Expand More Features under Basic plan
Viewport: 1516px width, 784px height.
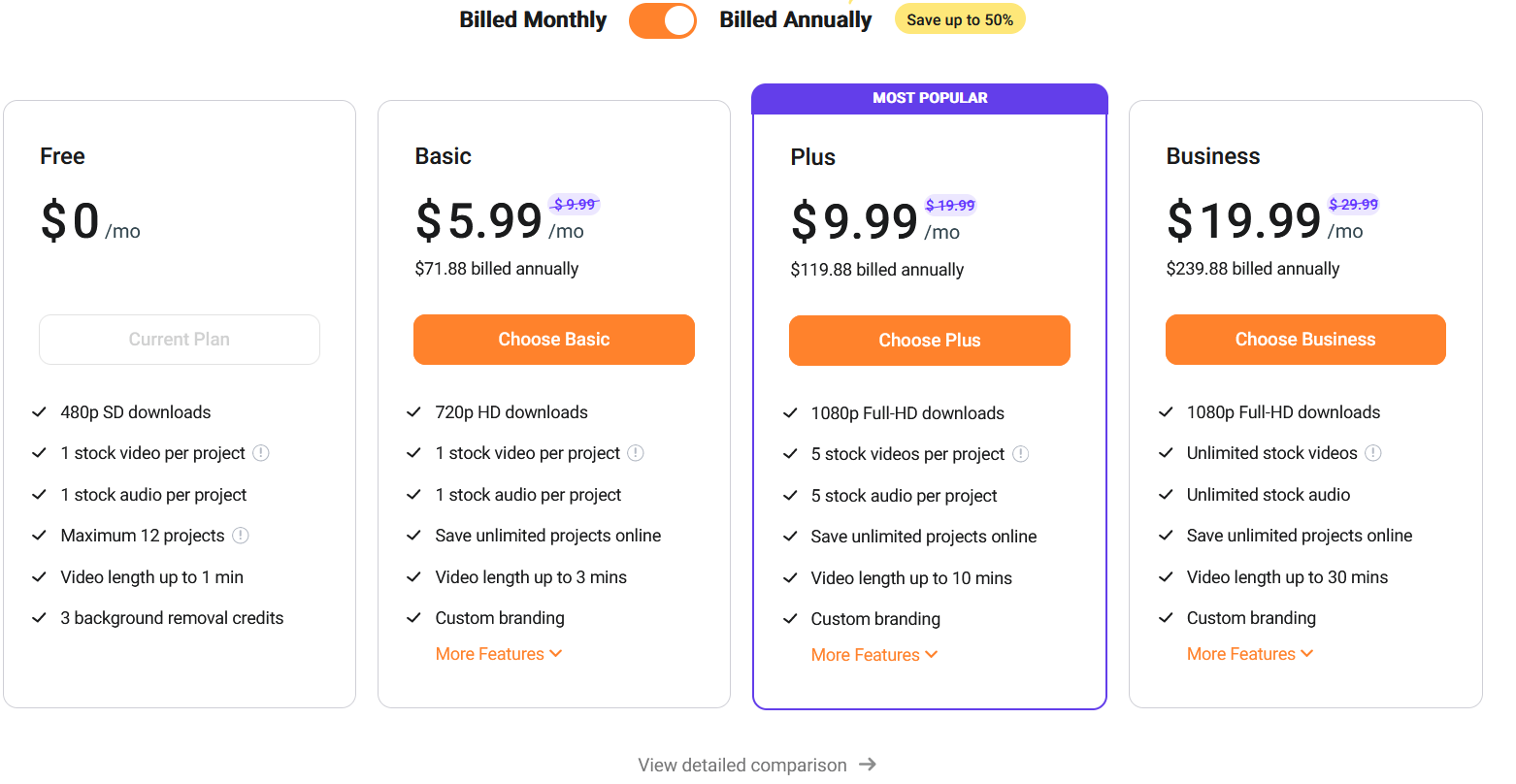pos(499,654)
